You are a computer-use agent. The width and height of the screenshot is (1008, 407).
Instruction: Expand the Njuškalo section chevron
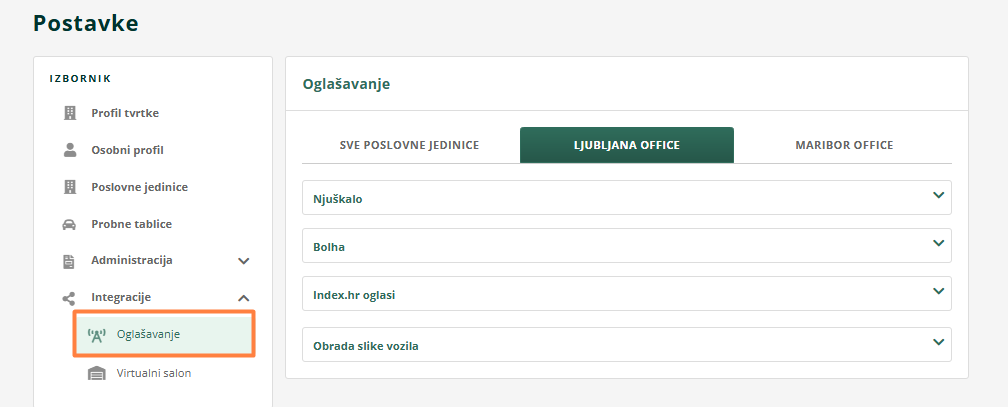coord(938,196)
